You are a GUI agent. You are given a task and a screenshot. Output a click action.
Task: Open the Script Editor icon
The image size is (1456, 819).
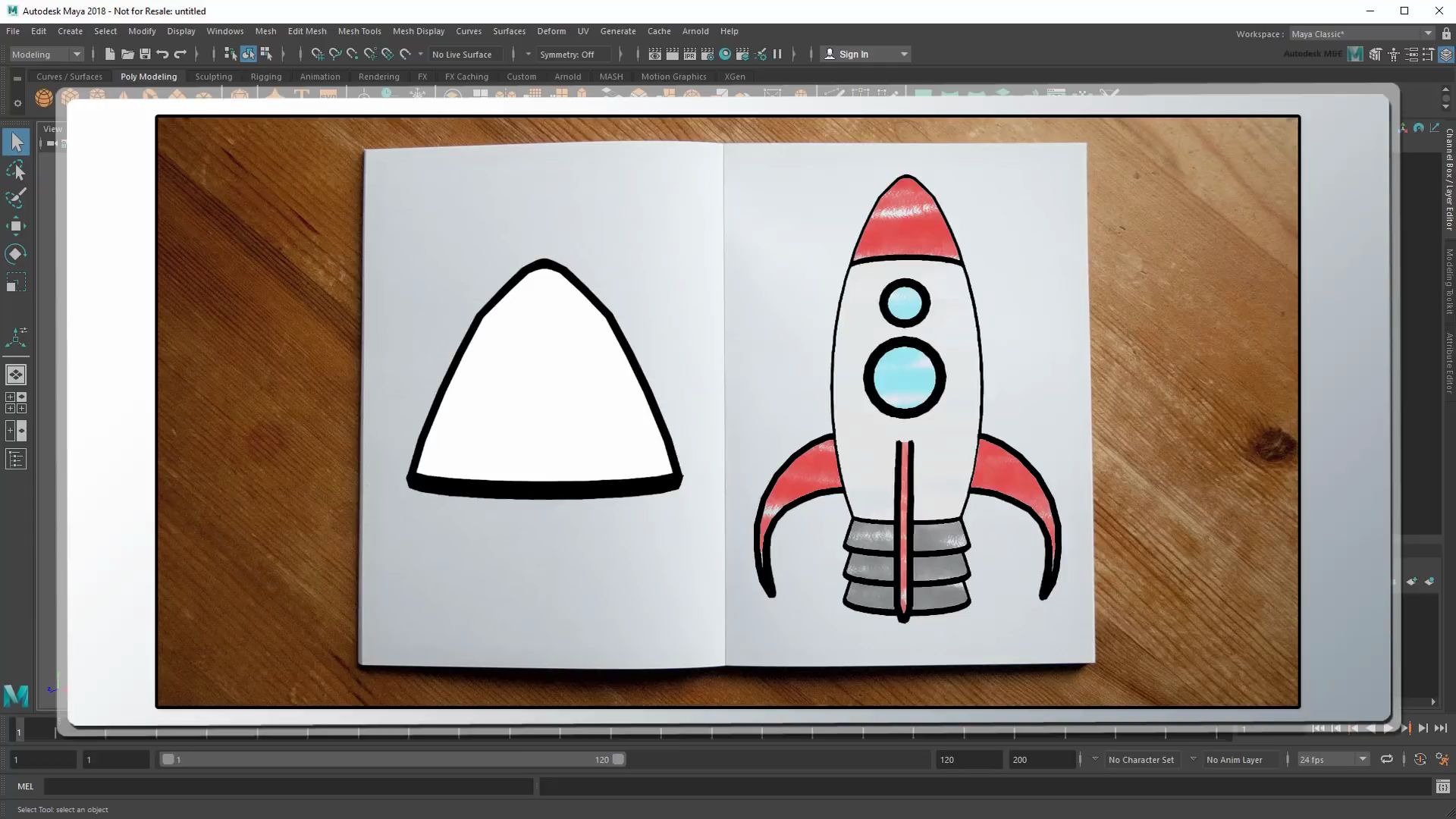pyautogui.click(x=1442, y=786)
